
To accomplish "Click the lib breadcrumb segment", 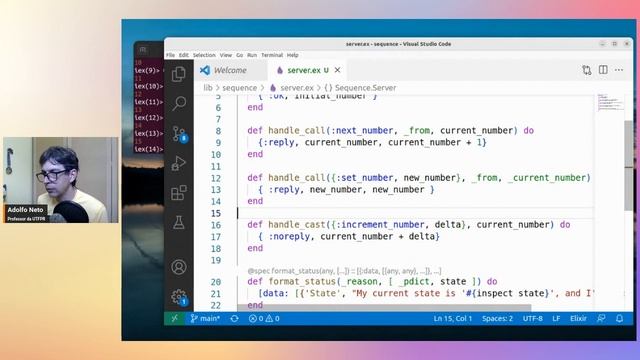I will [x=208, y=88].
